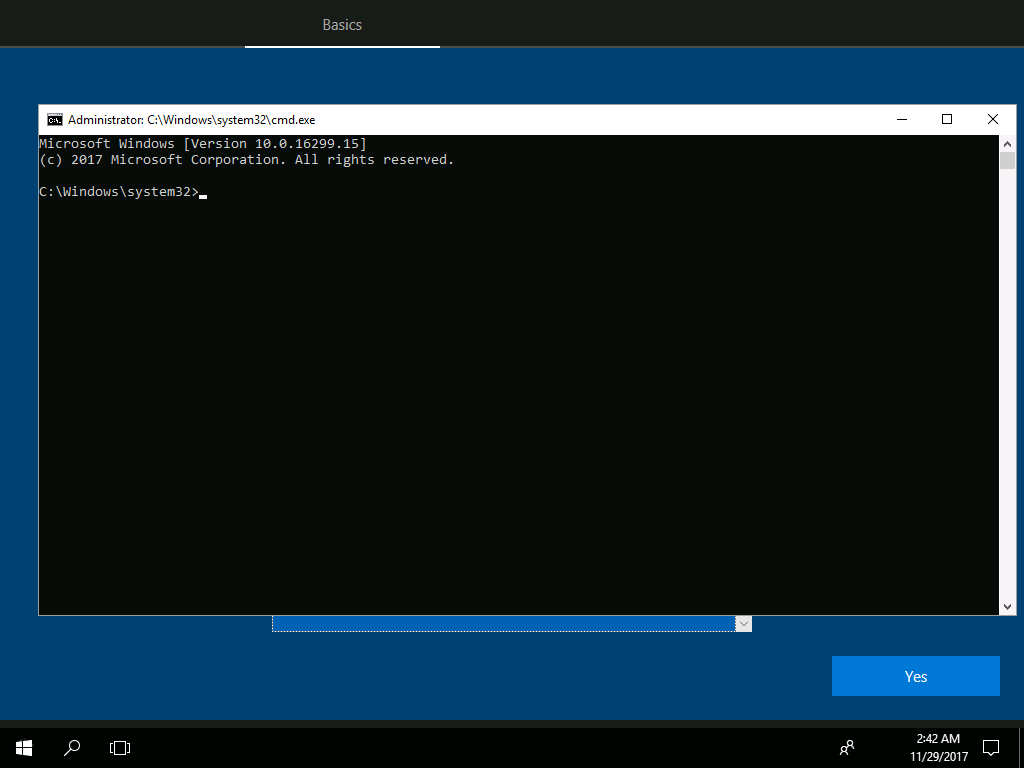Click the 2017 Microsoft Corporation copyright line
This screenshot has height=768, width=1024.
coord(247,160)
